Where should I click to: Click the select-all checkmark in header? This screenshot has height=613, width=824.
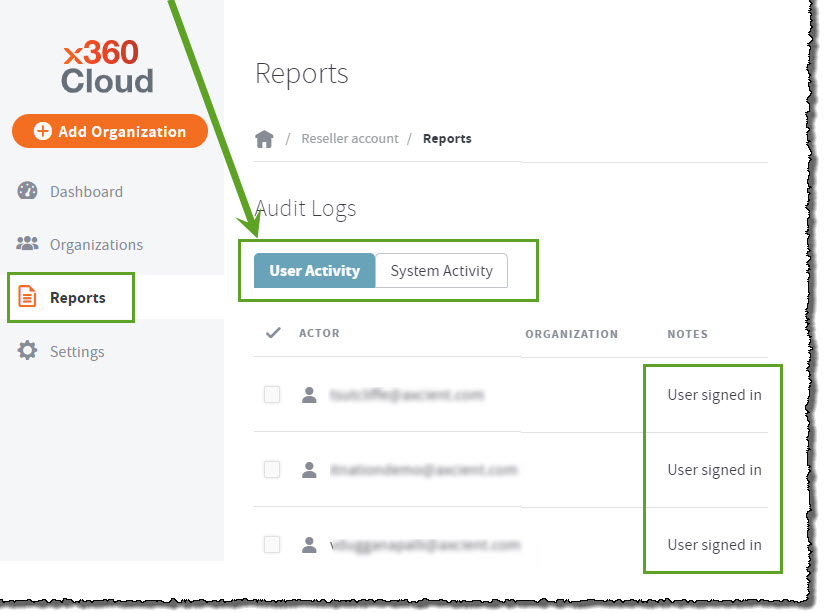pos(273,333)
